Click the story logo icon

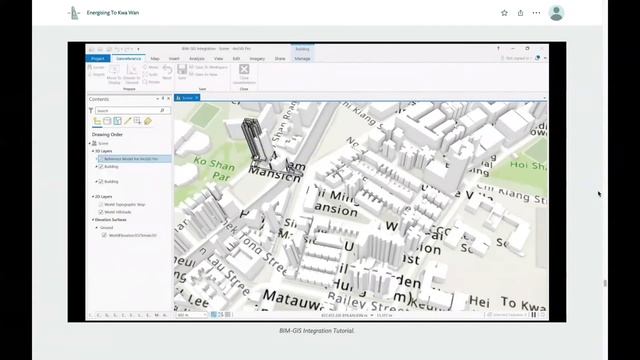pos(74,13)
